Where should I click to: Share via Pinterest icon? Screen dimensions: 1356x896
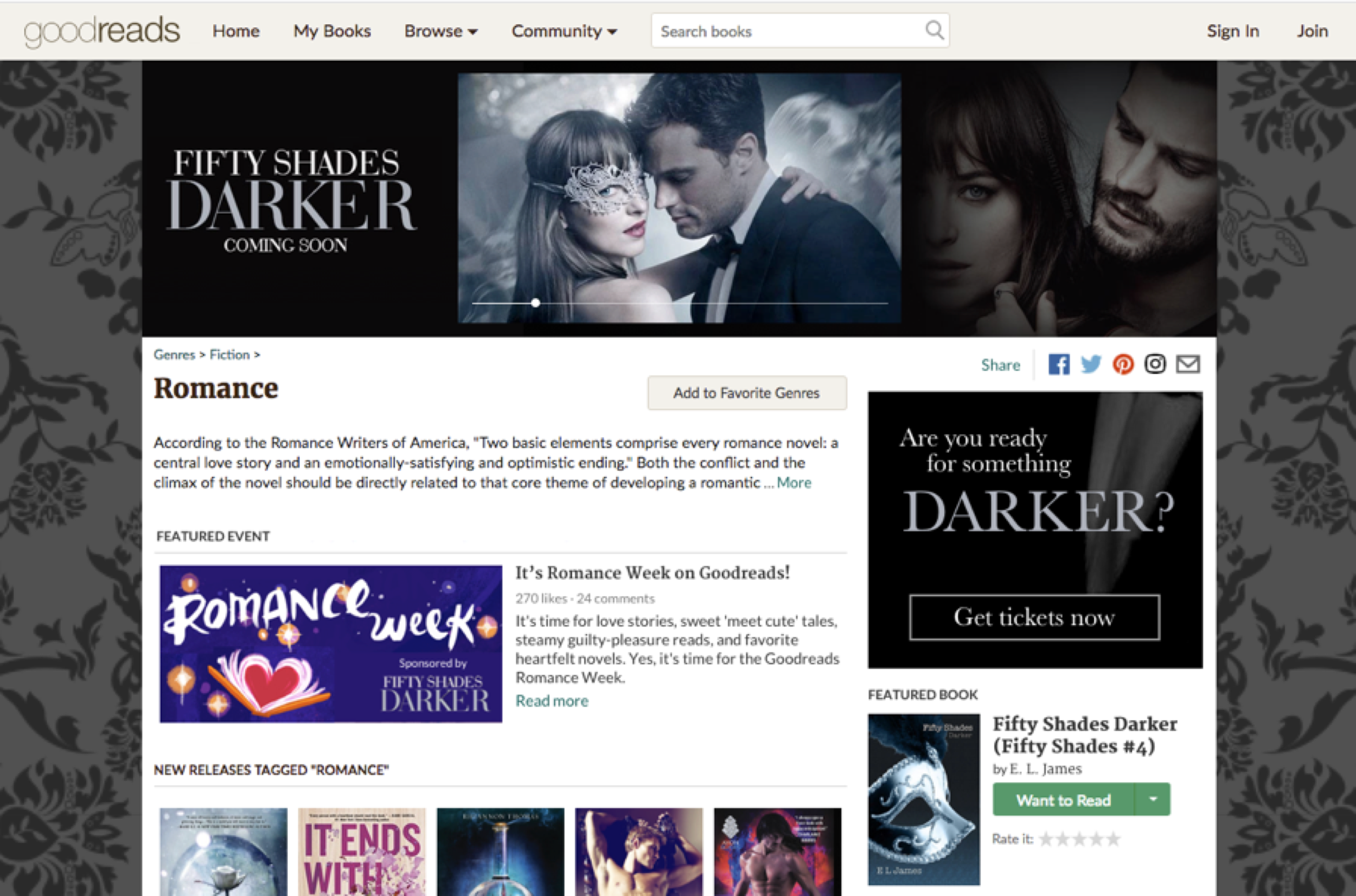pos(1123,364)
